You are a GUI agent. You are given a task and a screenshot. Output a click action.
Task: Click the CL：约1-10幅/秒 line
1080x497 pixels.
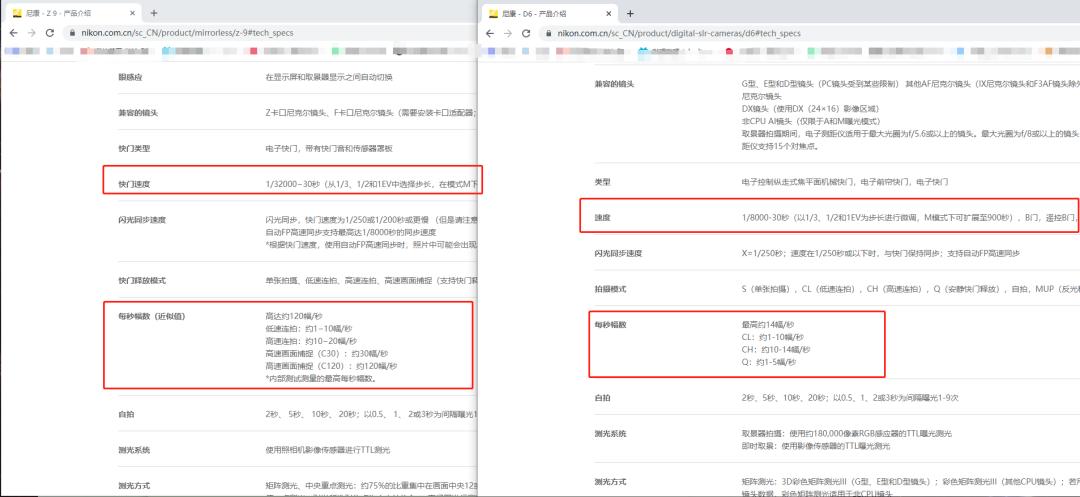772,337
